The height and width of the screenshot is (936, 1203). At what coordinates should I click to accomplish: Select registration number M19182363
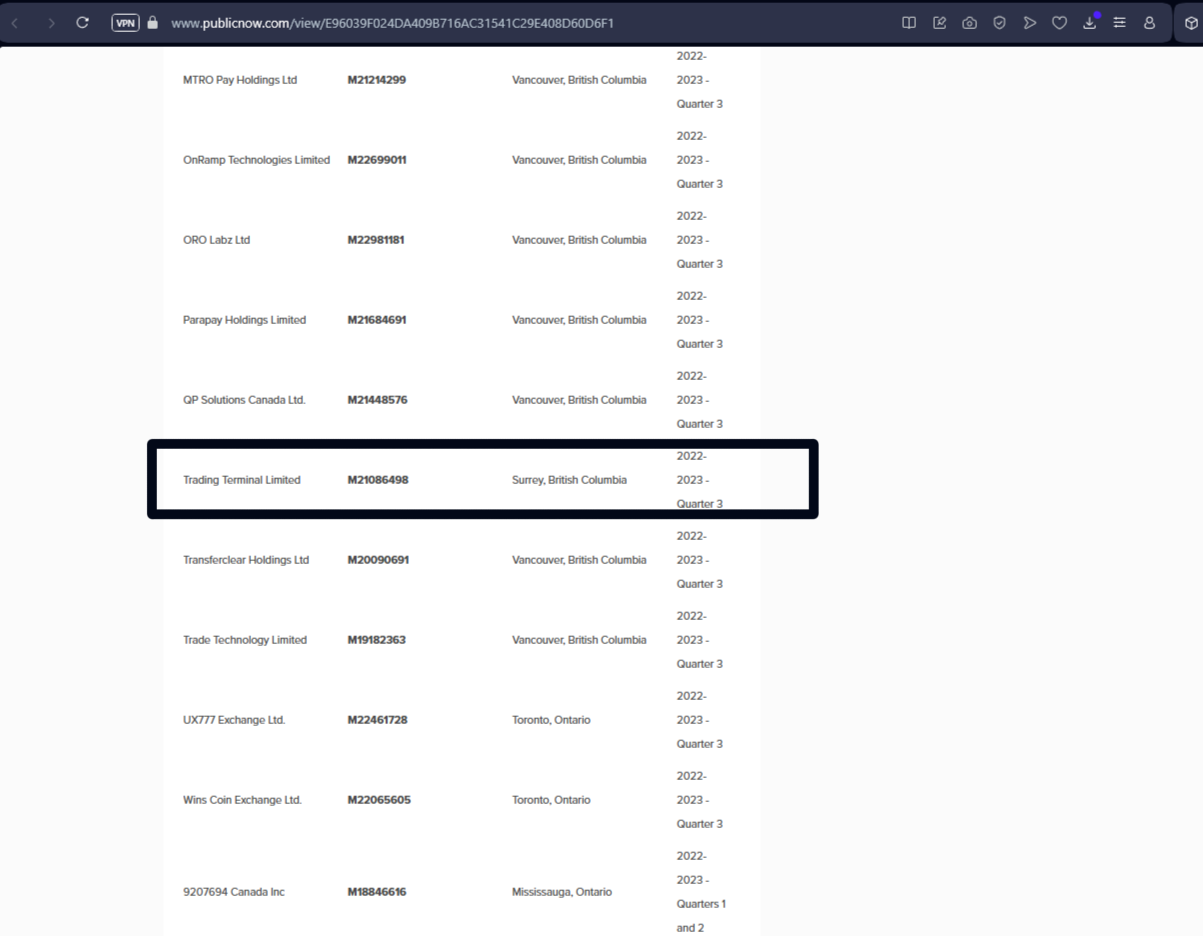376,640
